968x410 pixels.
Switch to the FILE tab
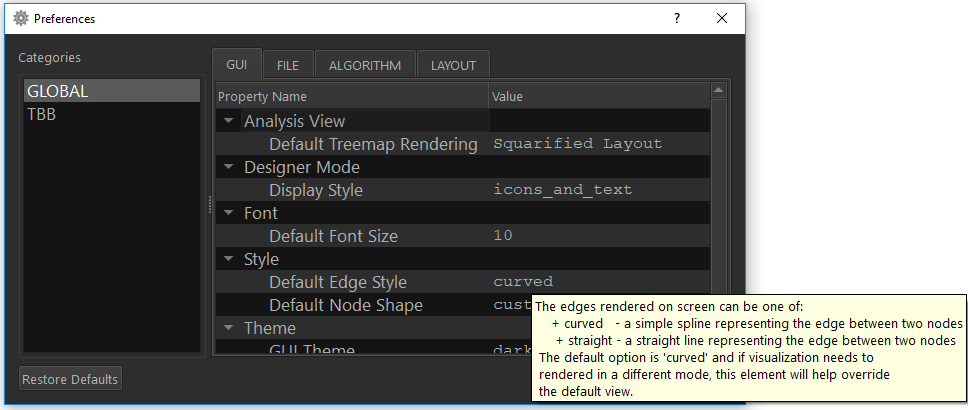pyautogui.click(x=288, y=65)
